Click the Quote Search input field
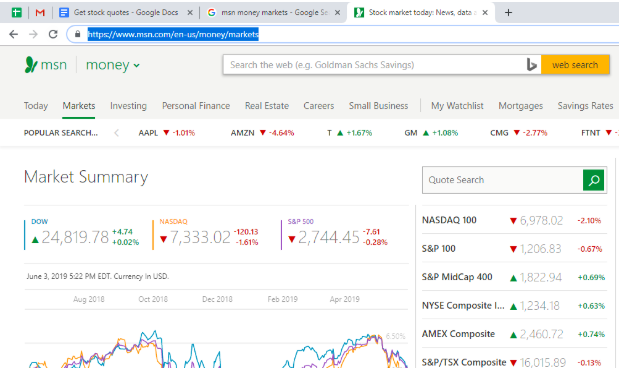This screenshot has width=619, height=368. click(x=502, y=180)
